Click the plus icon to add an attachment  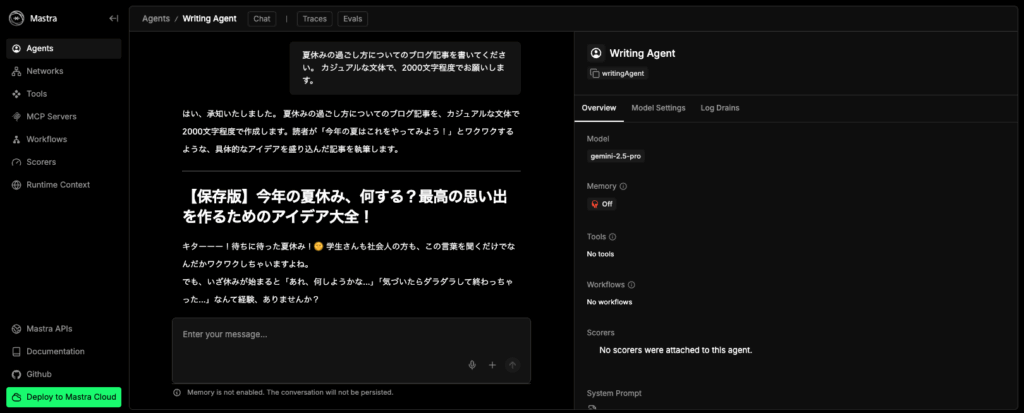tap(492, 365)
